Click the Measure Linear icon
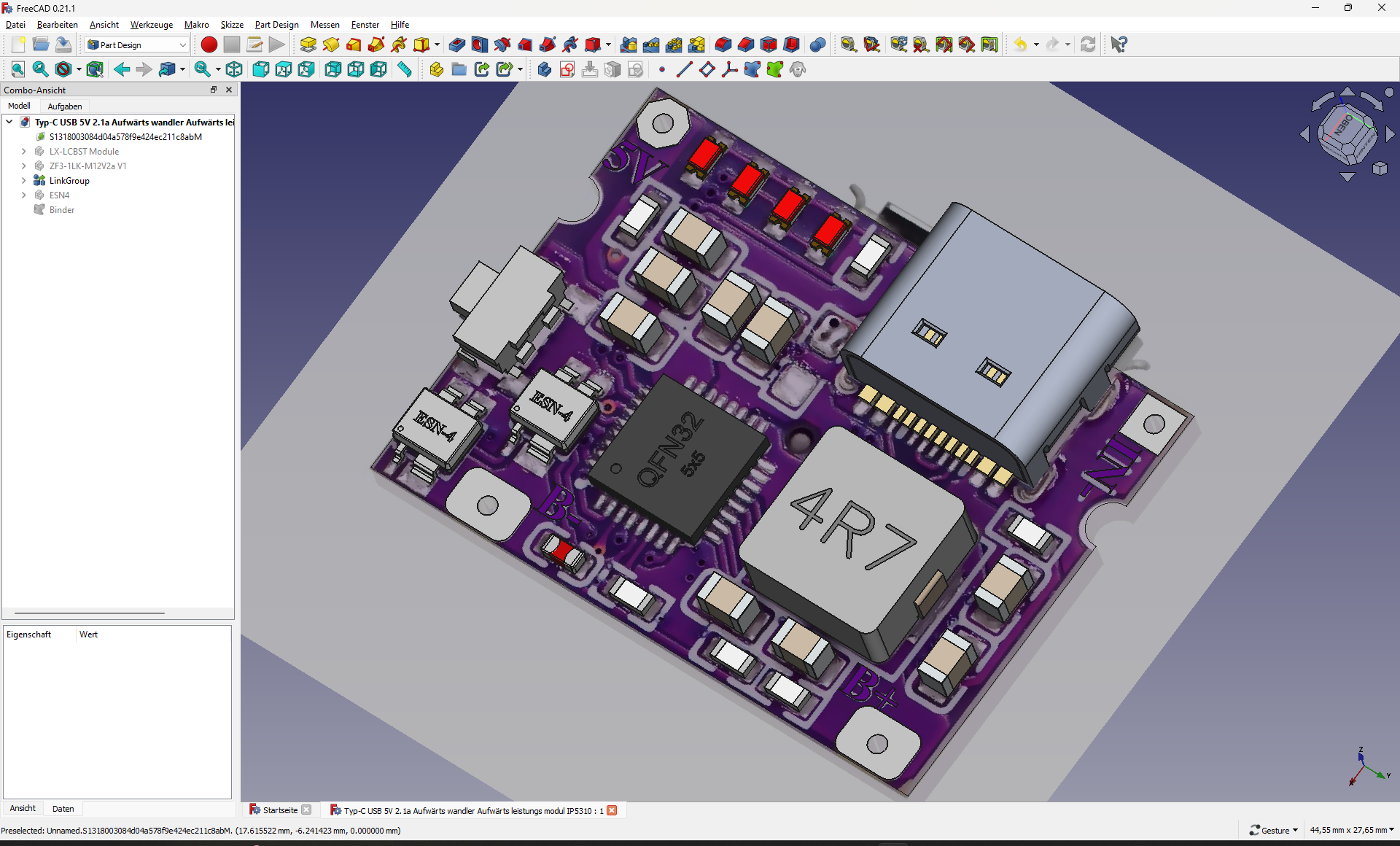1400x846 pixels. click(x=849, y=44)
